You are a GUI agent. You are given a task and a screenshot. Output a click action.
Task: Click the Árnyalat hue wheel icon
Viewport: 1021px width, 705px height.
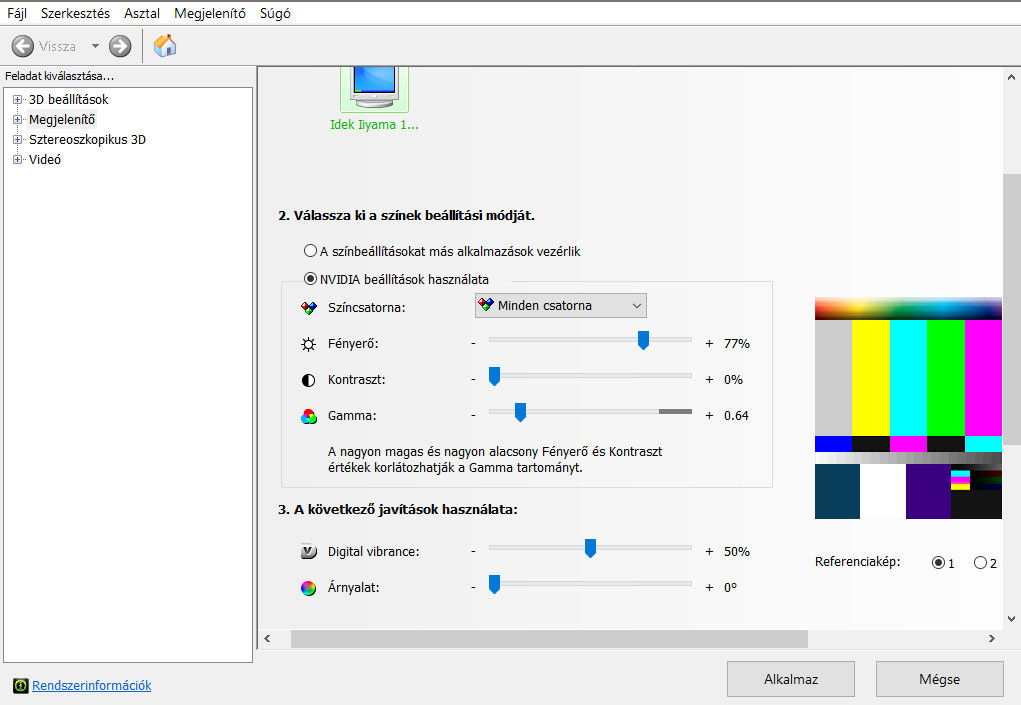309,588
